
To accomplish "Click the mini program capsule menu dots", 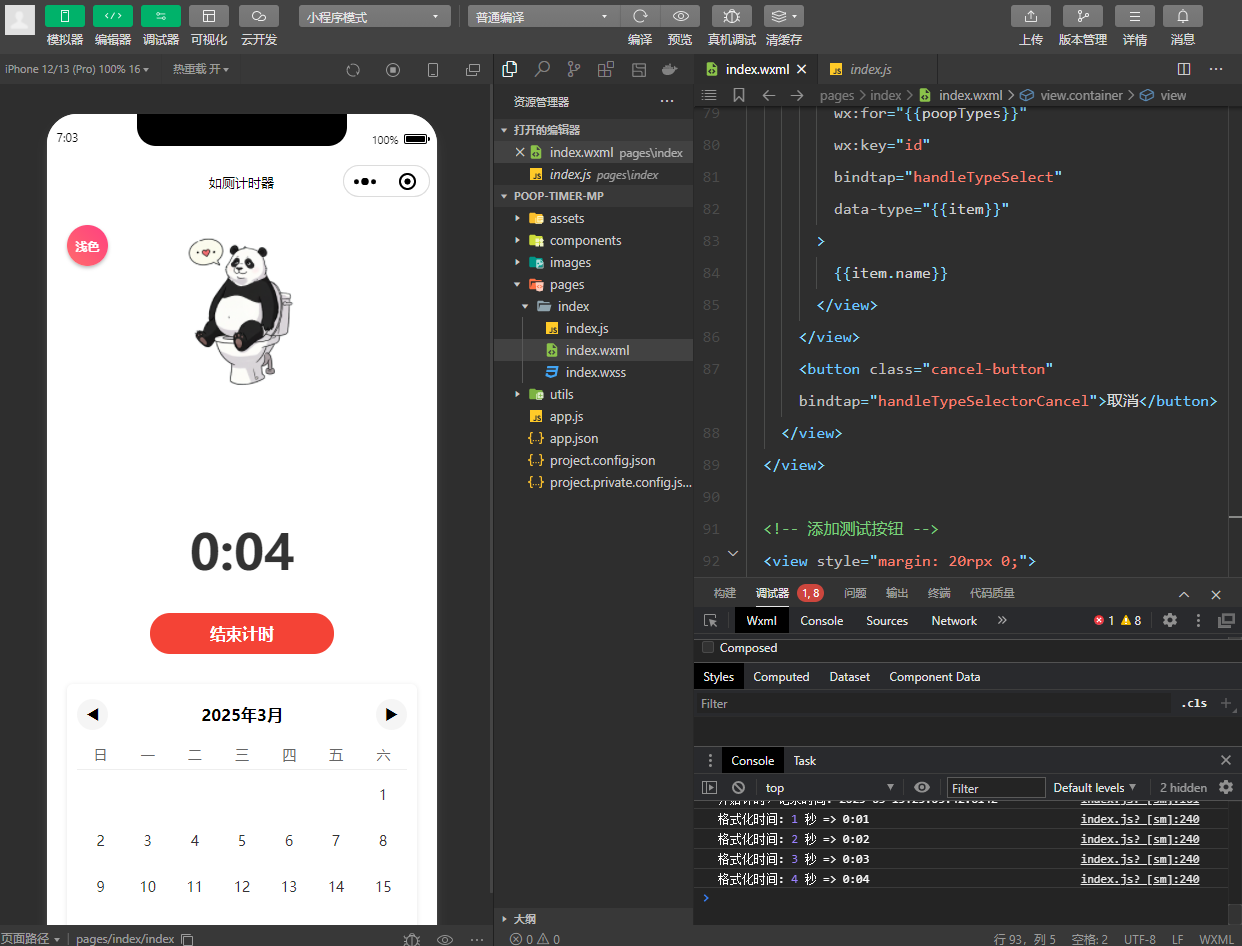I will point(365,182).
